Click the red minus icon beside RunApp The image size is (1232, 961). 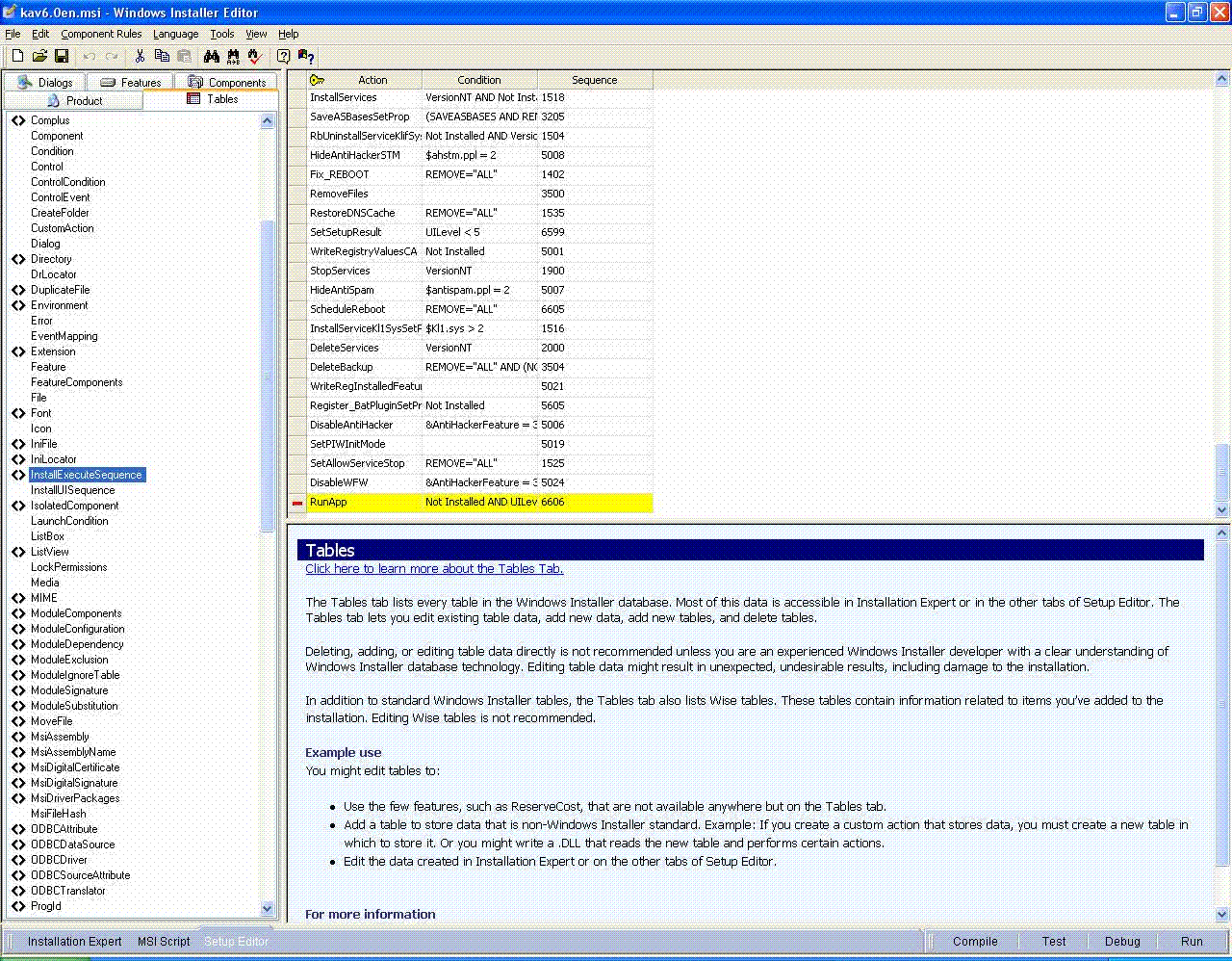click(297, 502)
